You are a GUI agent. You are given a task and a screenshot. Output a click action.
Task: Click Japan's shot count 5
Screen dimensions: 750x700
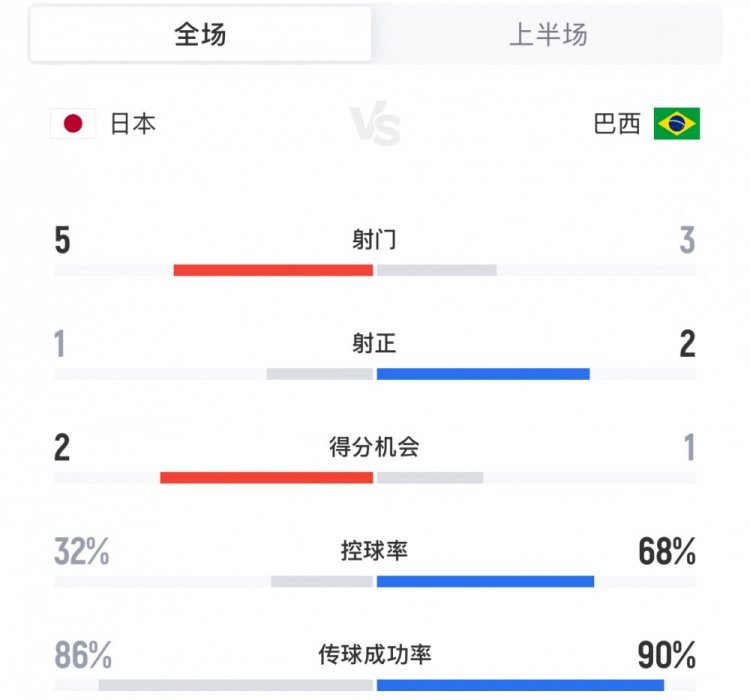(63, 241)
